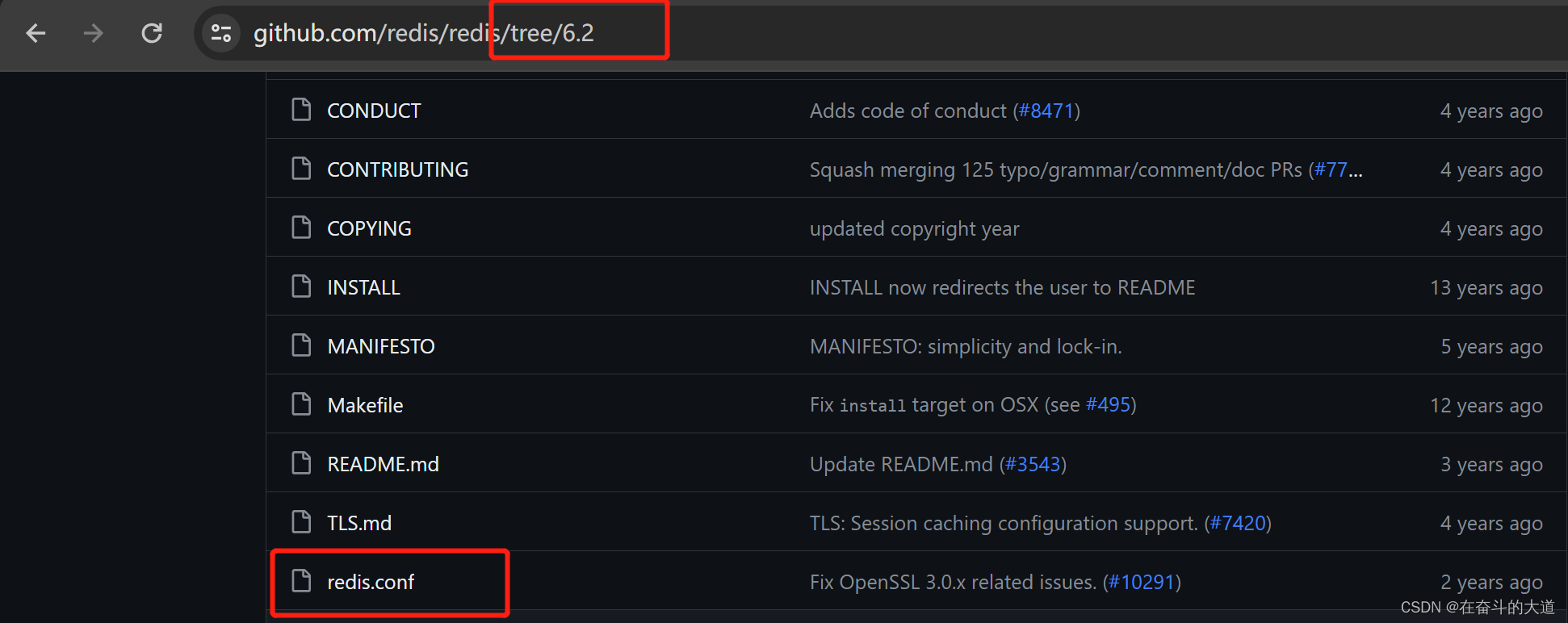The width and height of the screenshot is (1568, 623).
Task: Click the file icon beside MANIFESTO
Action: point(301,345)
